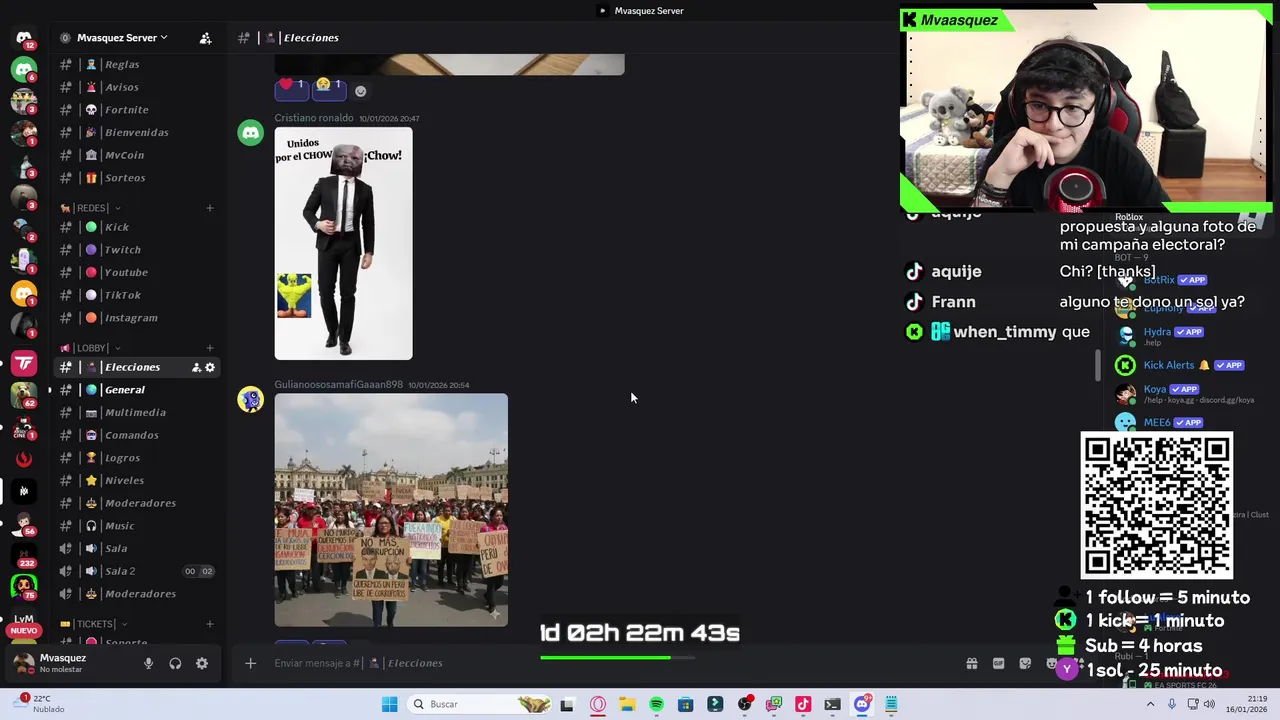Screen dimensions: 1280x720
Task: Open the Music channel
Action: click(137, 526)
